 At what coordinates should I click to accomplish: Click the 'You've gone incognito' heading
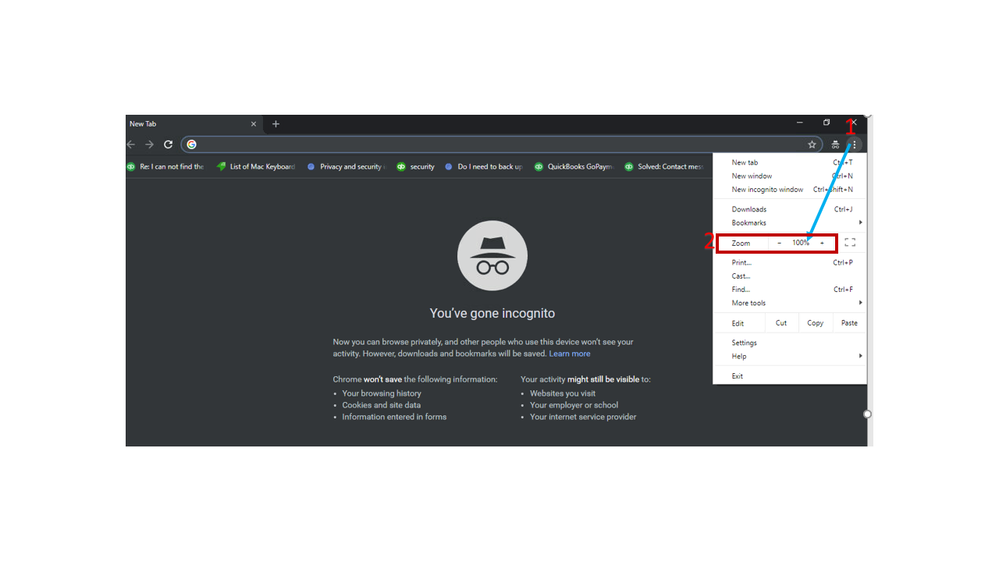coord(492,313)
